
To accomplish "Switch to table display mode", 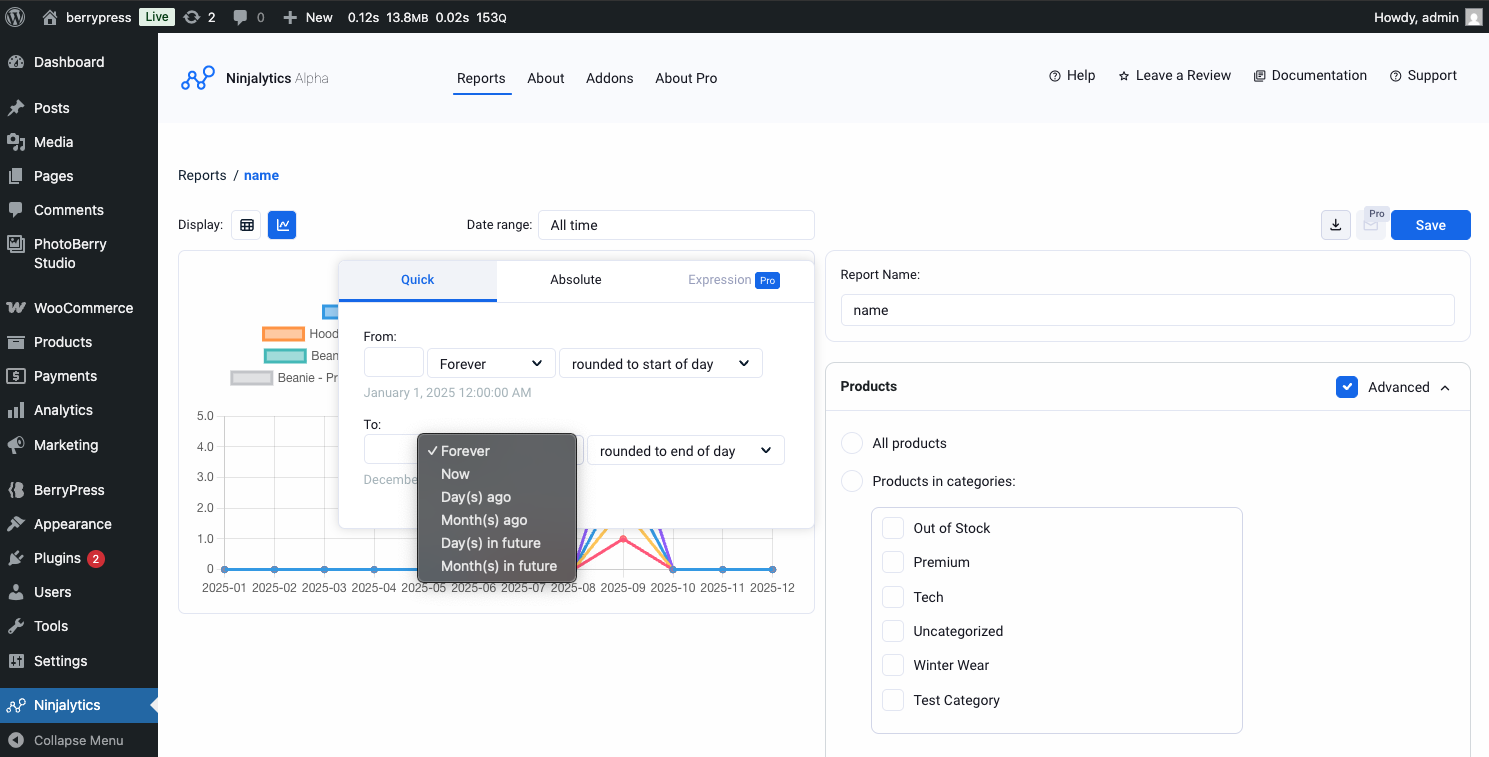I will [x=246, y=224].
